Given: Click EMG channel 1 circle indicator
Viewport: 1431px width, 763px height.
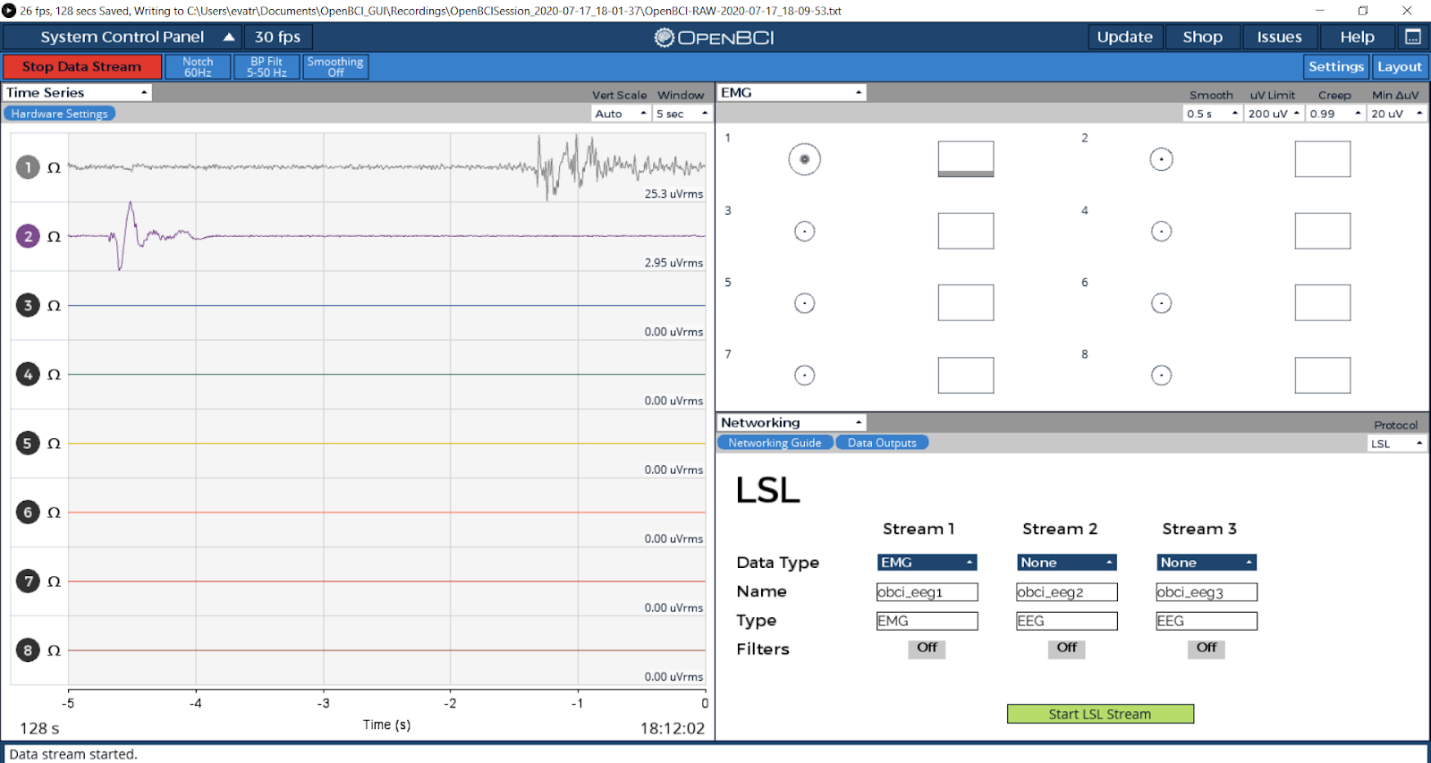Looking at the screenshot, I should pos(804,159).
